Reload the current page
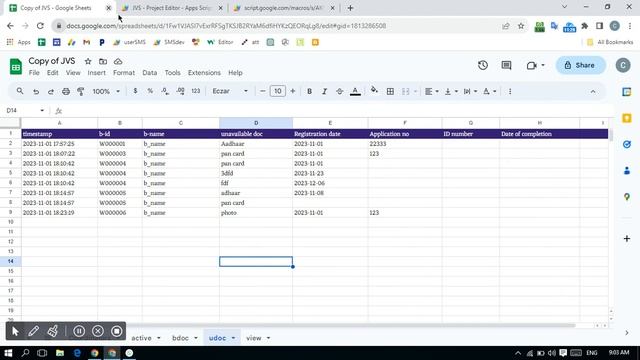The image size is (640, 360). coord(40,26)
